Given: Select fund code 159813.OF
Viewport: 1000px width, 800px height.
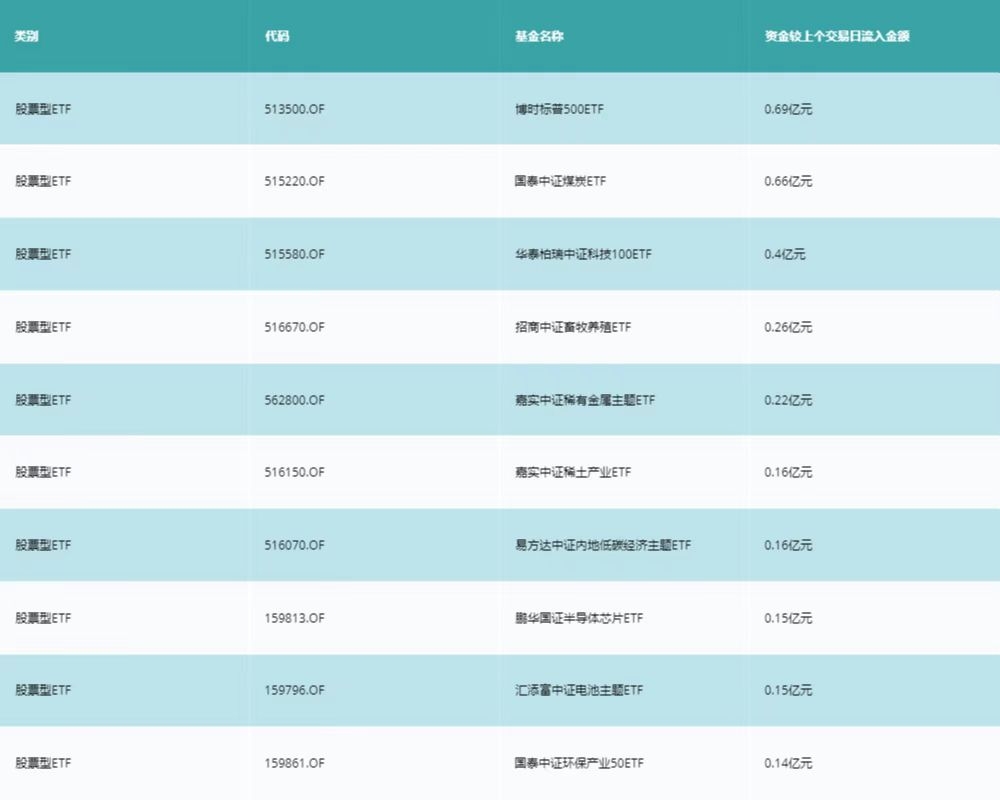Looking at the screenshot, I should click(295, 618).
